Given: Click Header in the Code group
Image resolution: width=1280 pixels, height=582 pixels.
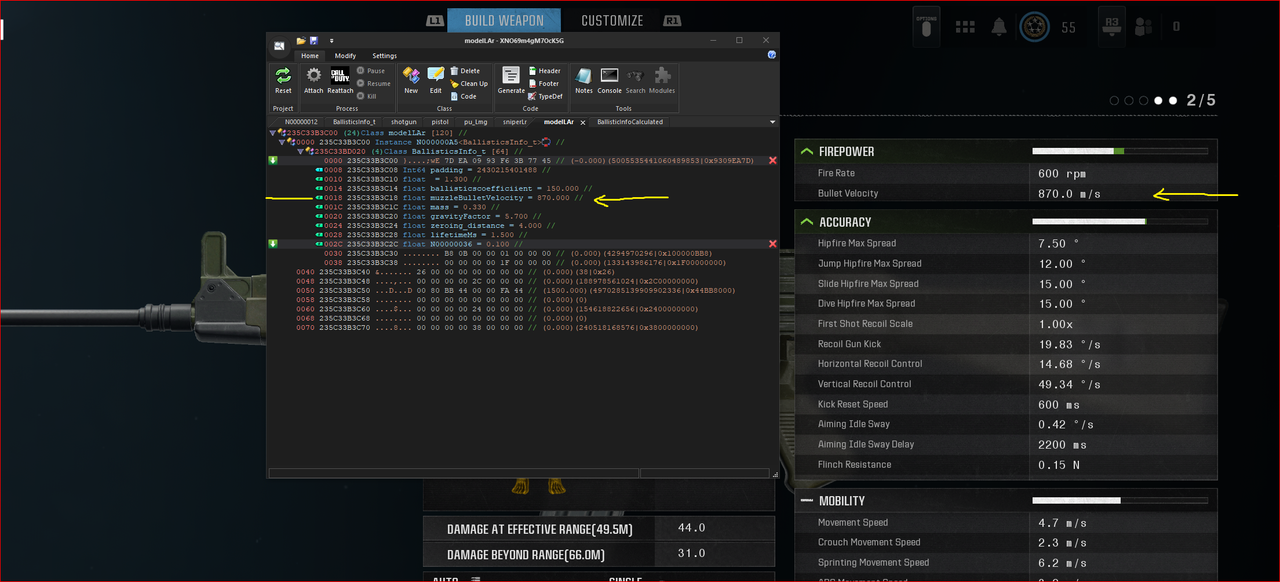Looking at the screenshot, I should pos(544,71).
